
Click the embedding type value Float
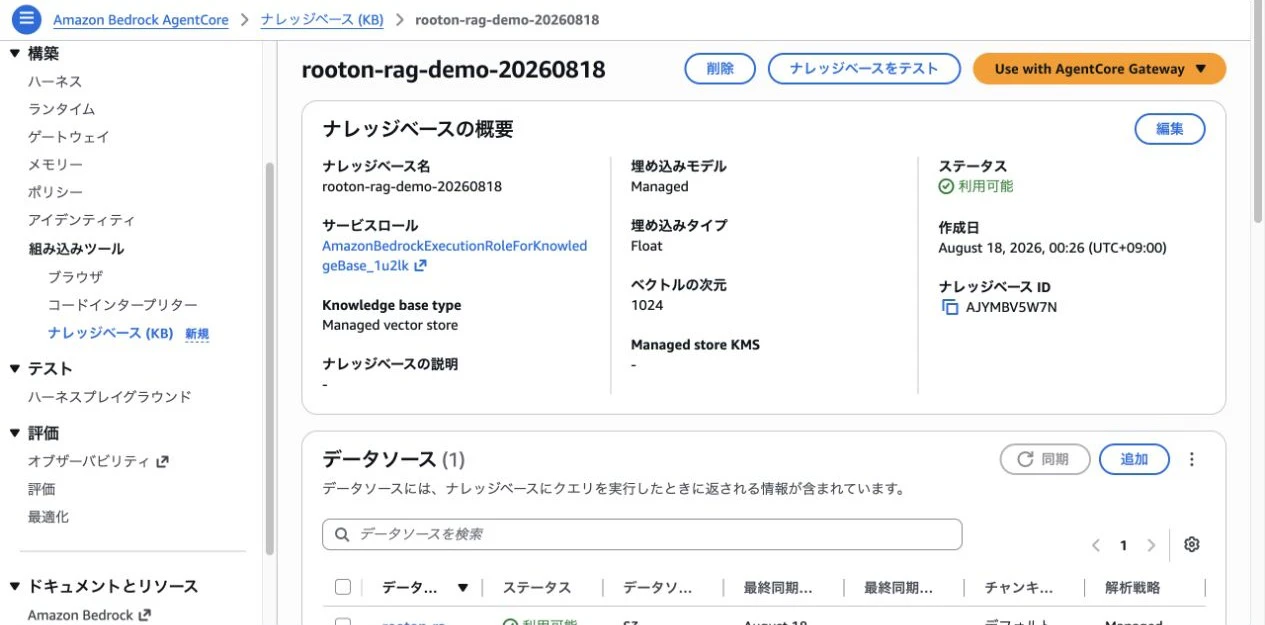point(647,246)
